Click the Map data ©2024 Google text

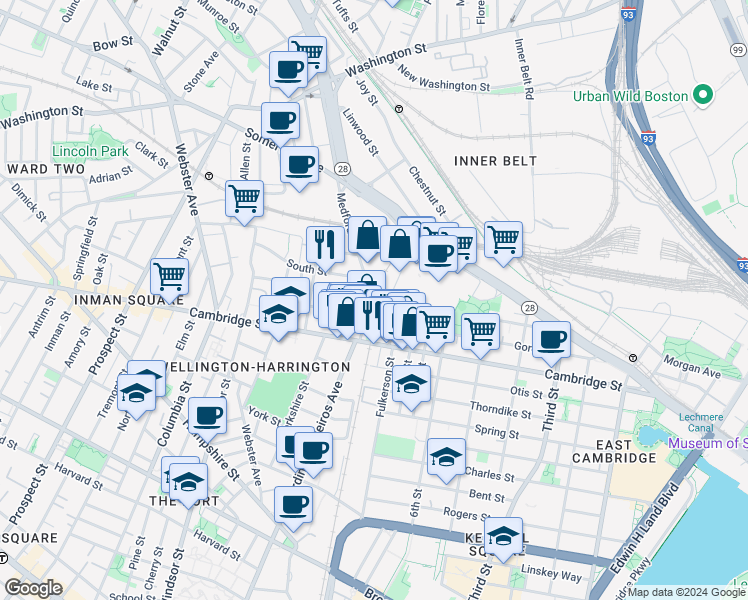click(686, 593)
